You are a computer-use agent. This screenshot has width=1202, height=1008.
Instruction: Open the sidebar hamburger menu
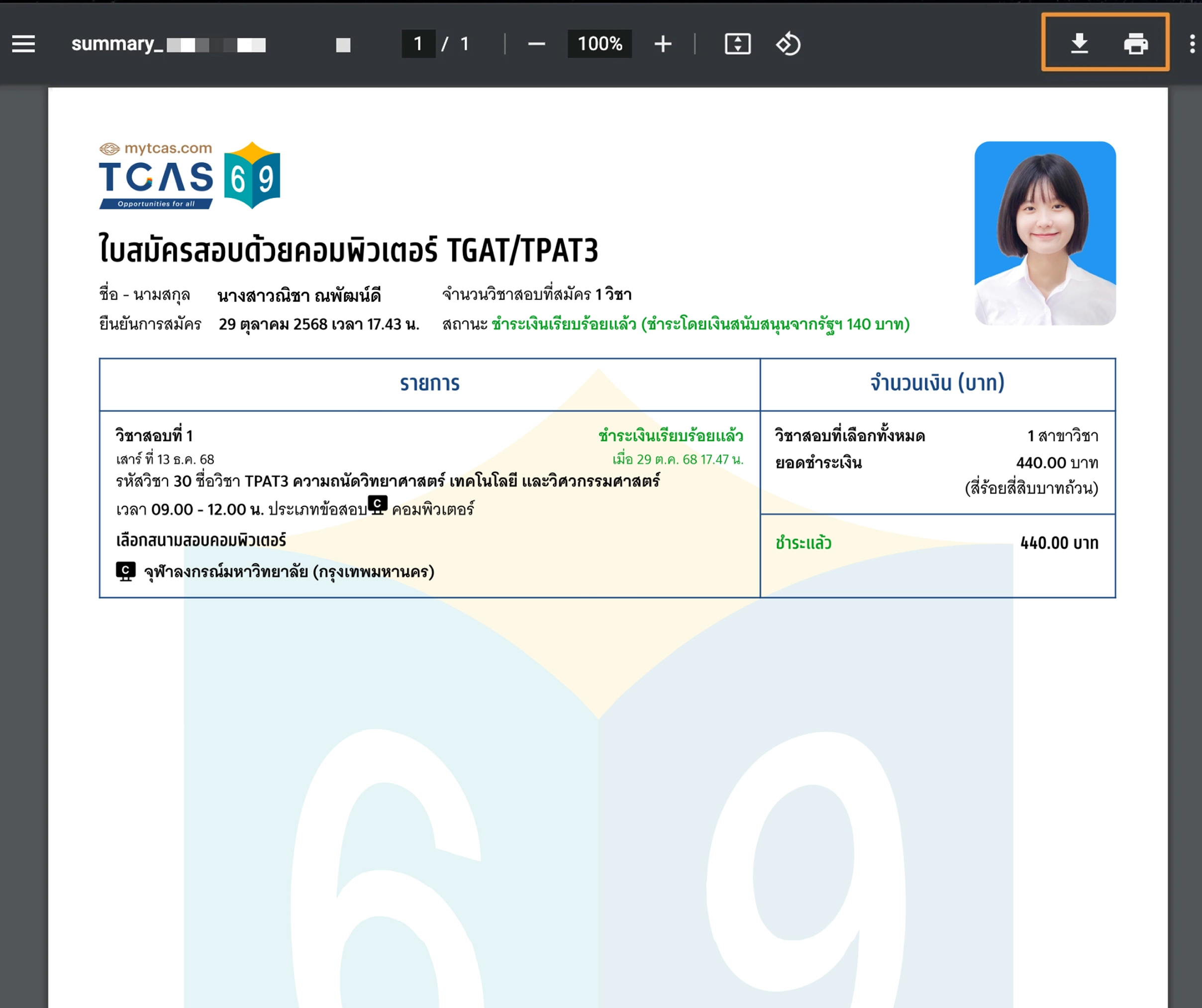coord(23,44)
